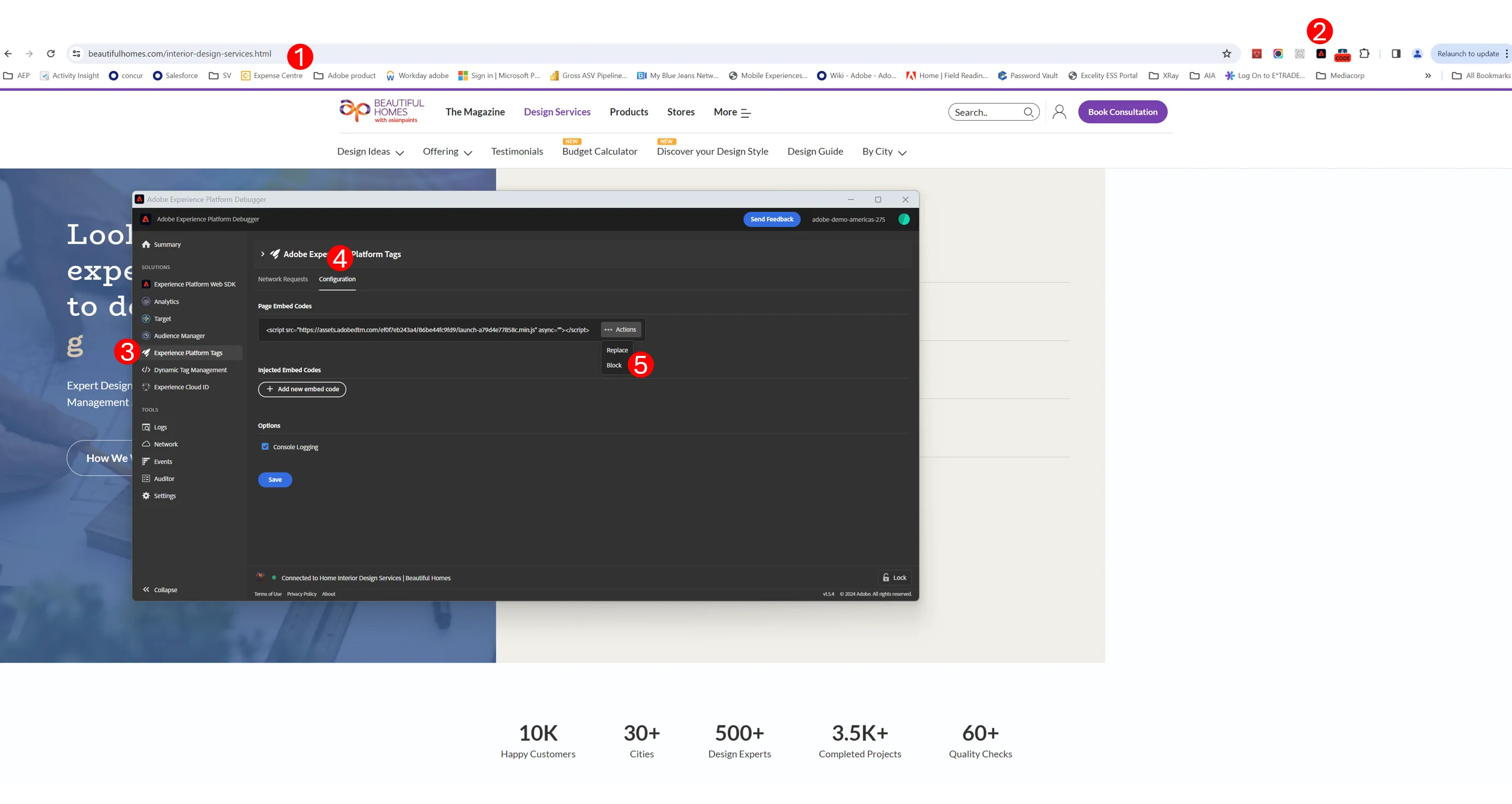The width and height of the screenshot is (1512, 804).
Task: Open the Events tool
Action: click(x=157, y=461)
